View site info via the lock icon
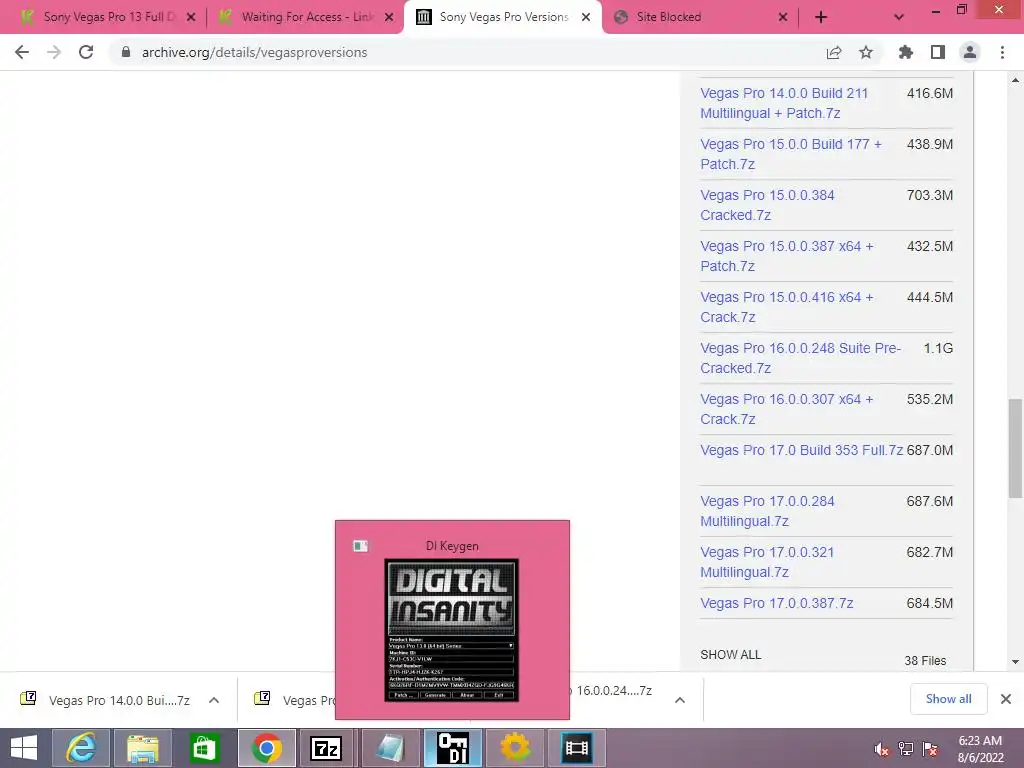Viewport: 1024px width, 768px height. [x=126, y=52]
